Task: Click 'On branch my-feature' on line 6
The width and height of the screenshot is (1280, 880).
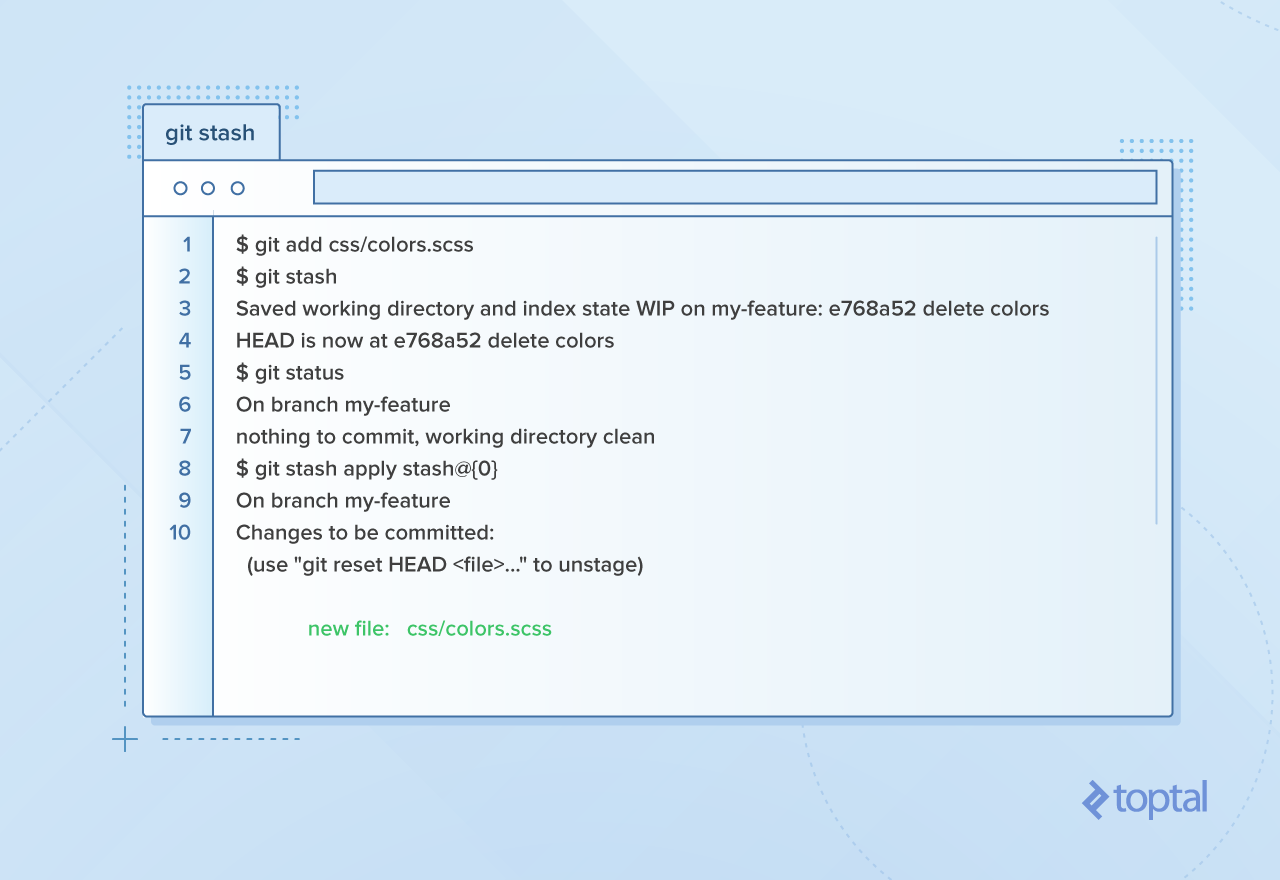Action: [343, 404]
